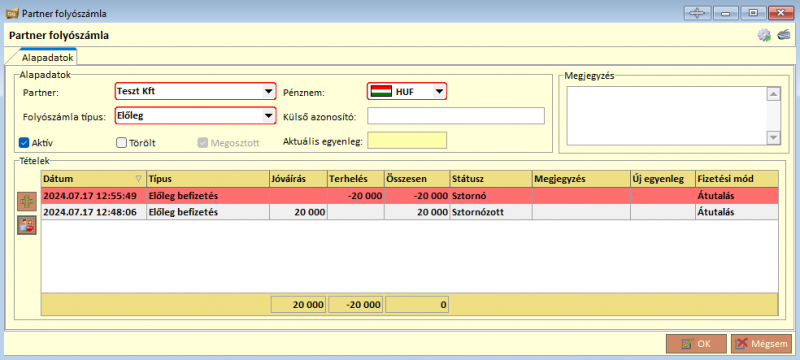Select row dated 2024.07.17 12:48:06
The width and height of the screenshot is (800, 360).
(x=410, y=212)
